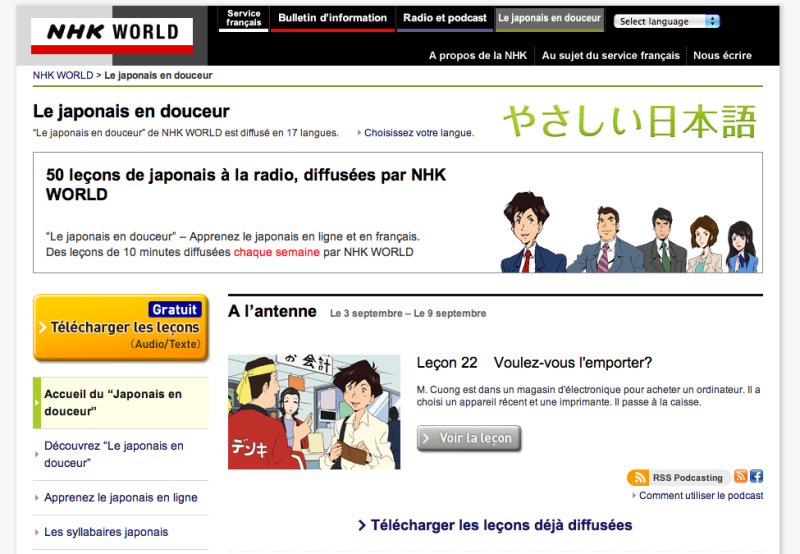Open Les syllabaires japonais sidebar link
This screenshot has width=800, height=554.
click(x=106, y=532)
